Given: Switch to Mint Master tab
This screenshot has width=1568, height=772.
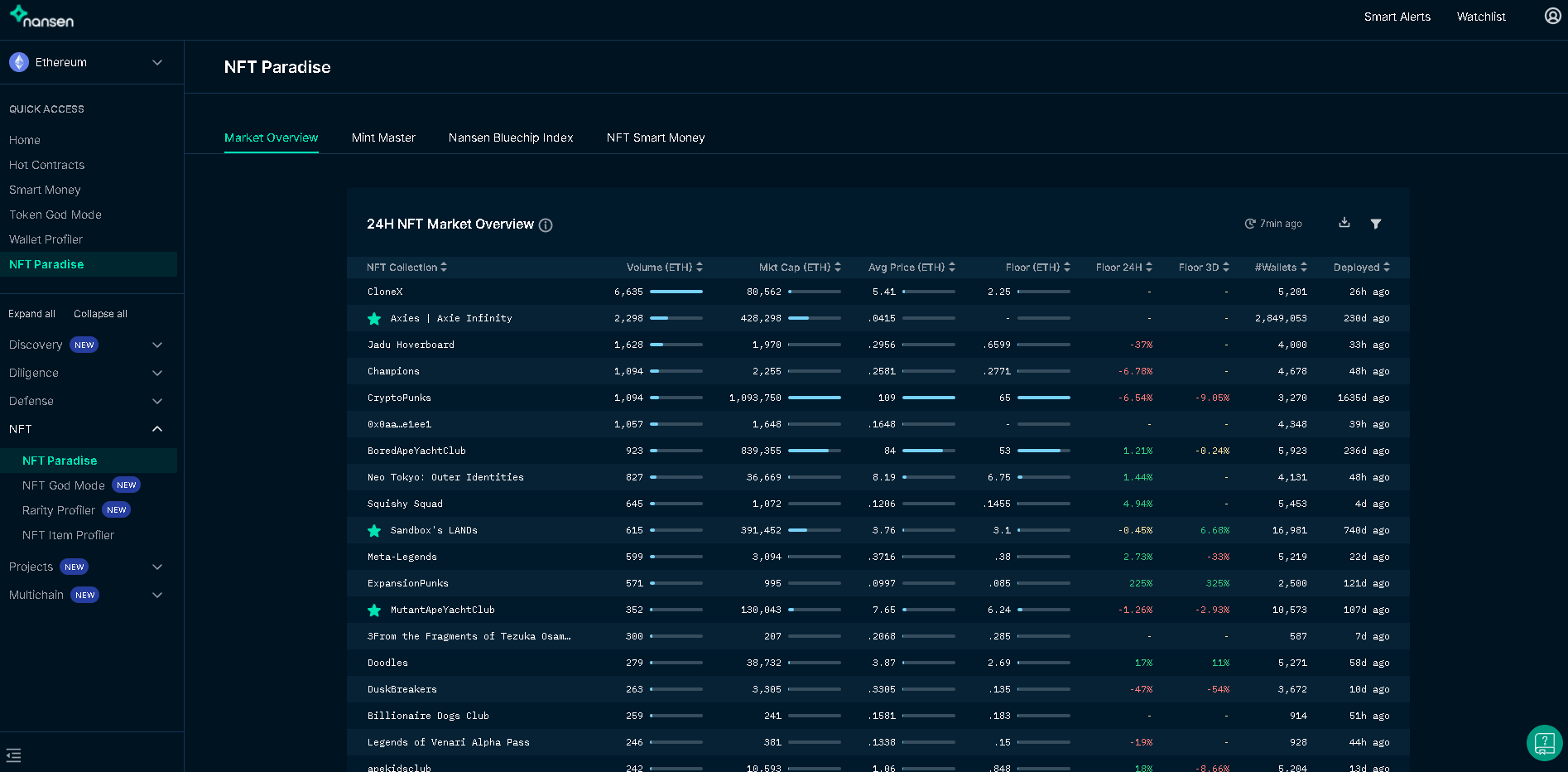Looking at the screenshot, I should [x=383, y=138].
